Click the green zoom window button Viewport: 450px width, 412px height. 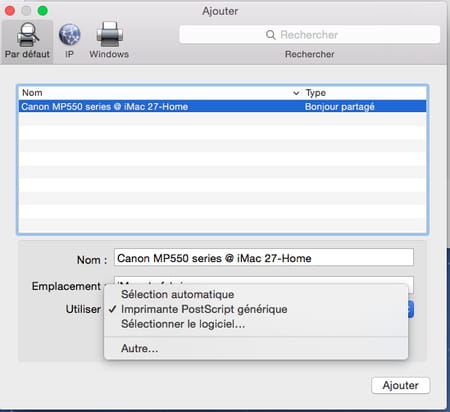pyautogui.click(x=42, y=11)
